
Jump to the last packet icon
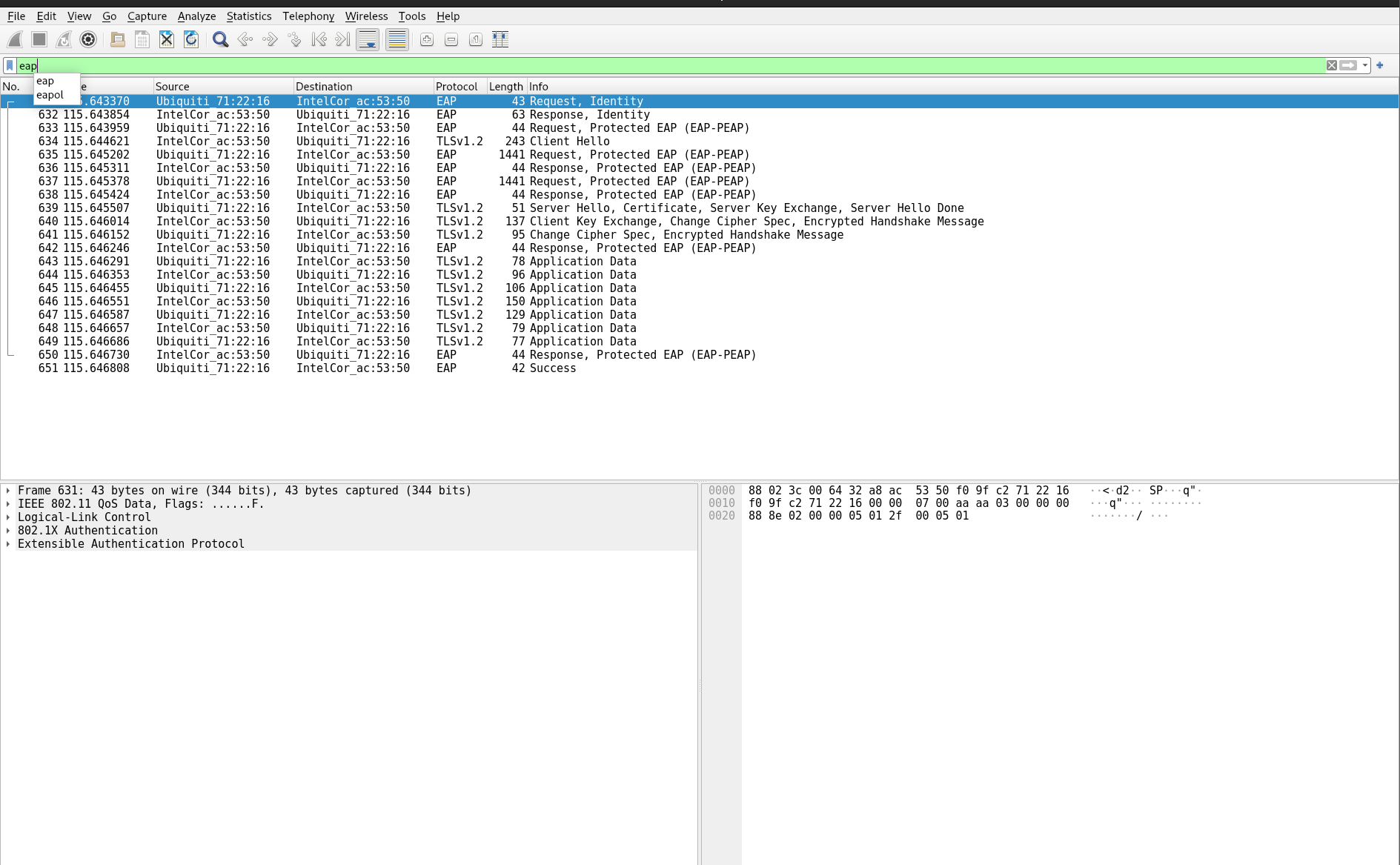tap(342, 40)
